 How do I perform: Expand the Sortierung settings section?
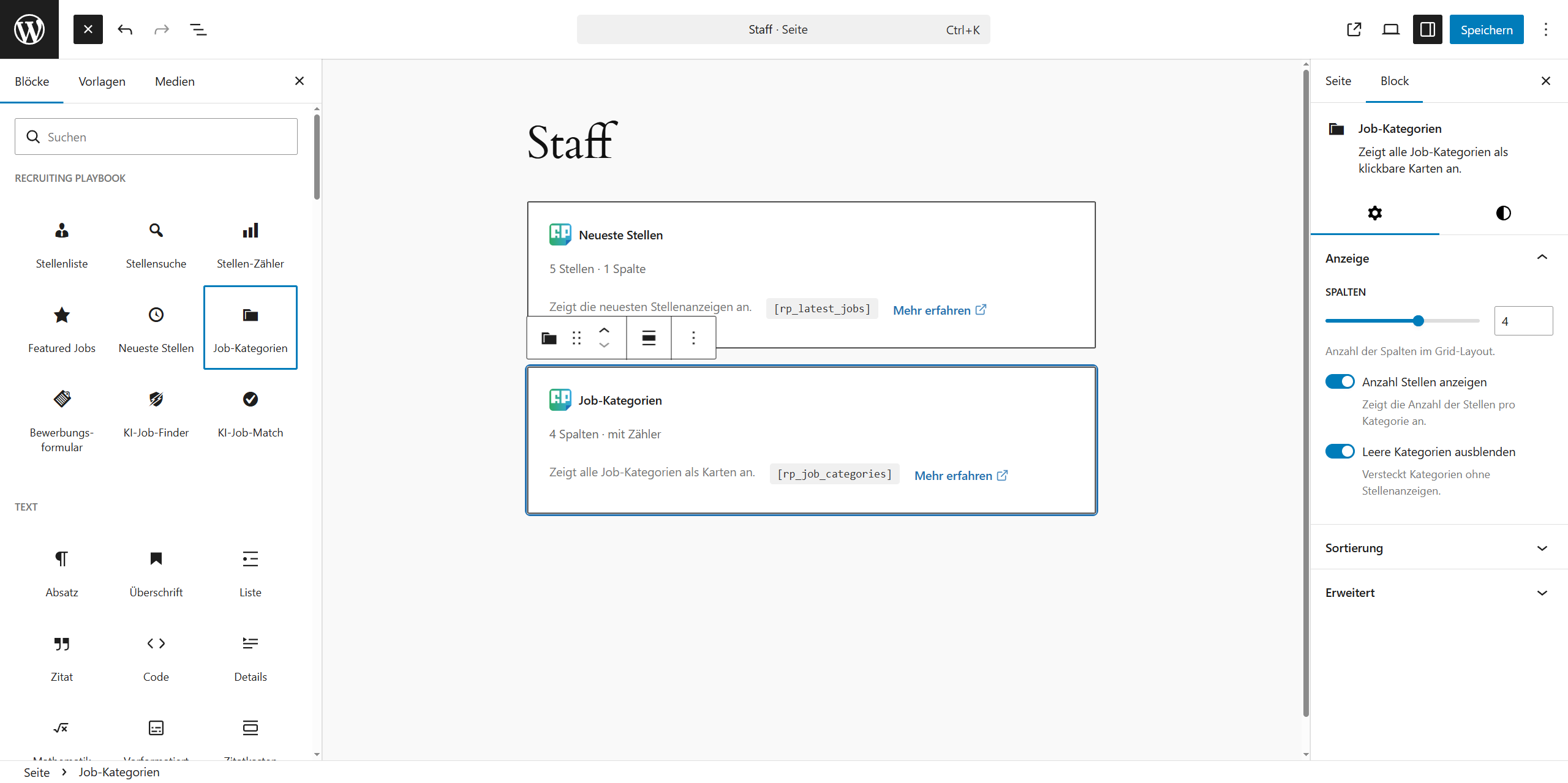click(x=1542, y=548)
